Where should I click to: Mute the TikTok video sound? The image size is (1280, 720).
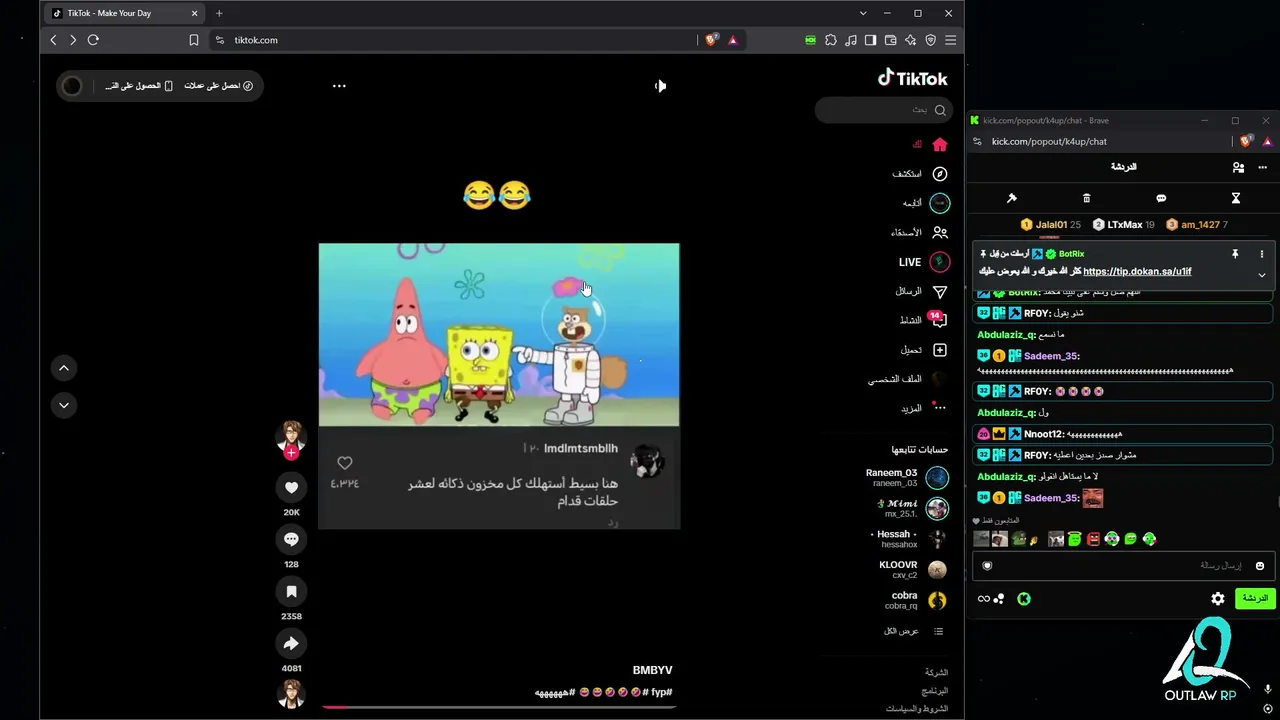click(660, 86)
